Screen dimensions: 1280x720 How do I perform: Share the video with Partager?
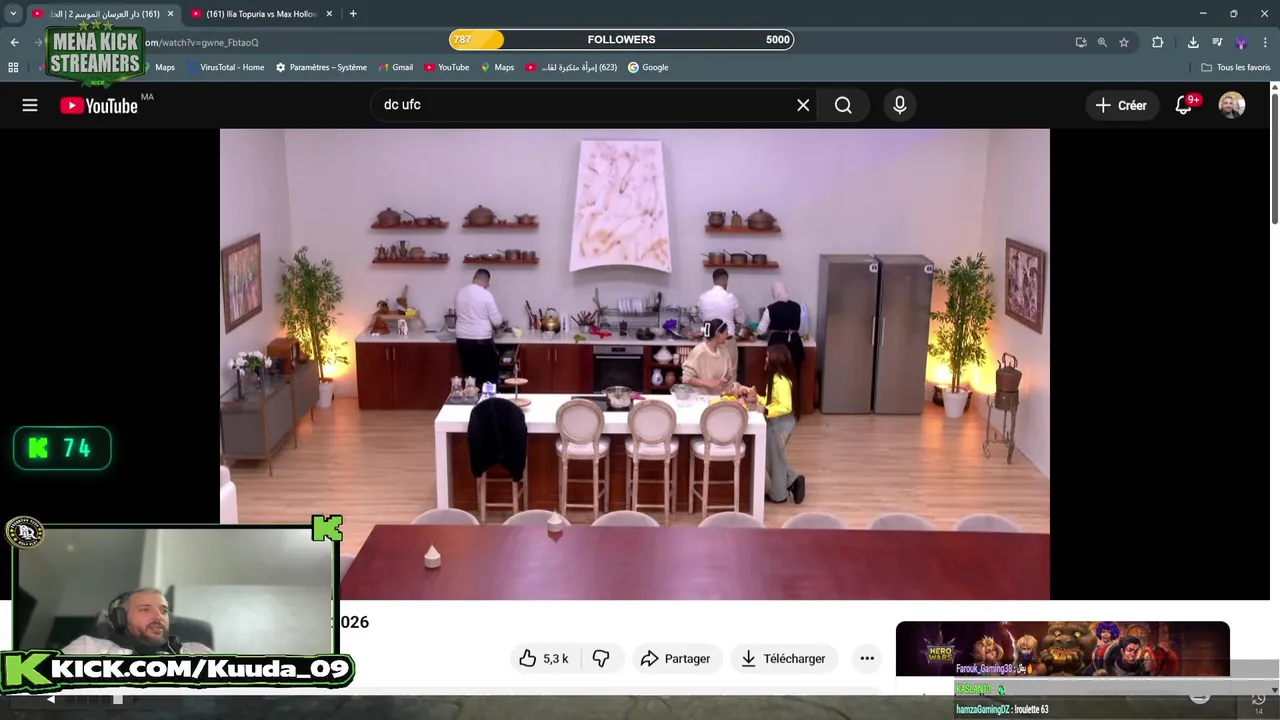[x=676, y=658]
